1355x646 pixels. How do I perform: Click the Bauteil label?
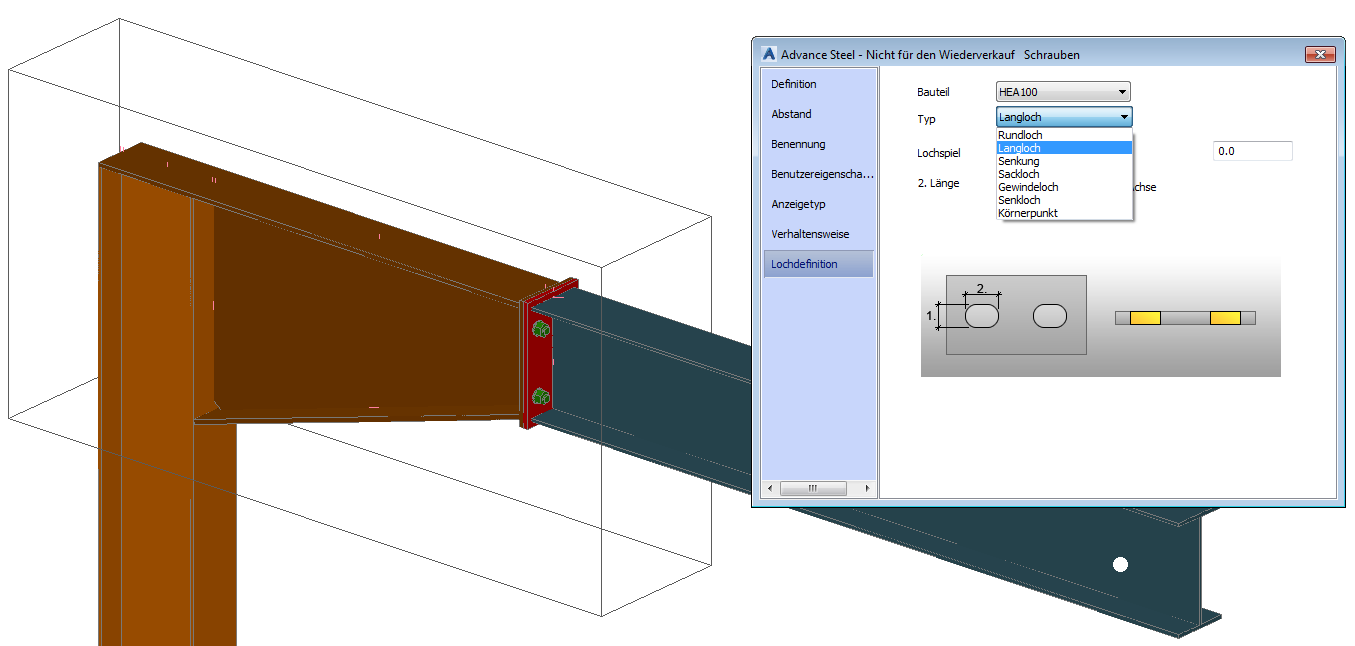tap(933, 92)
